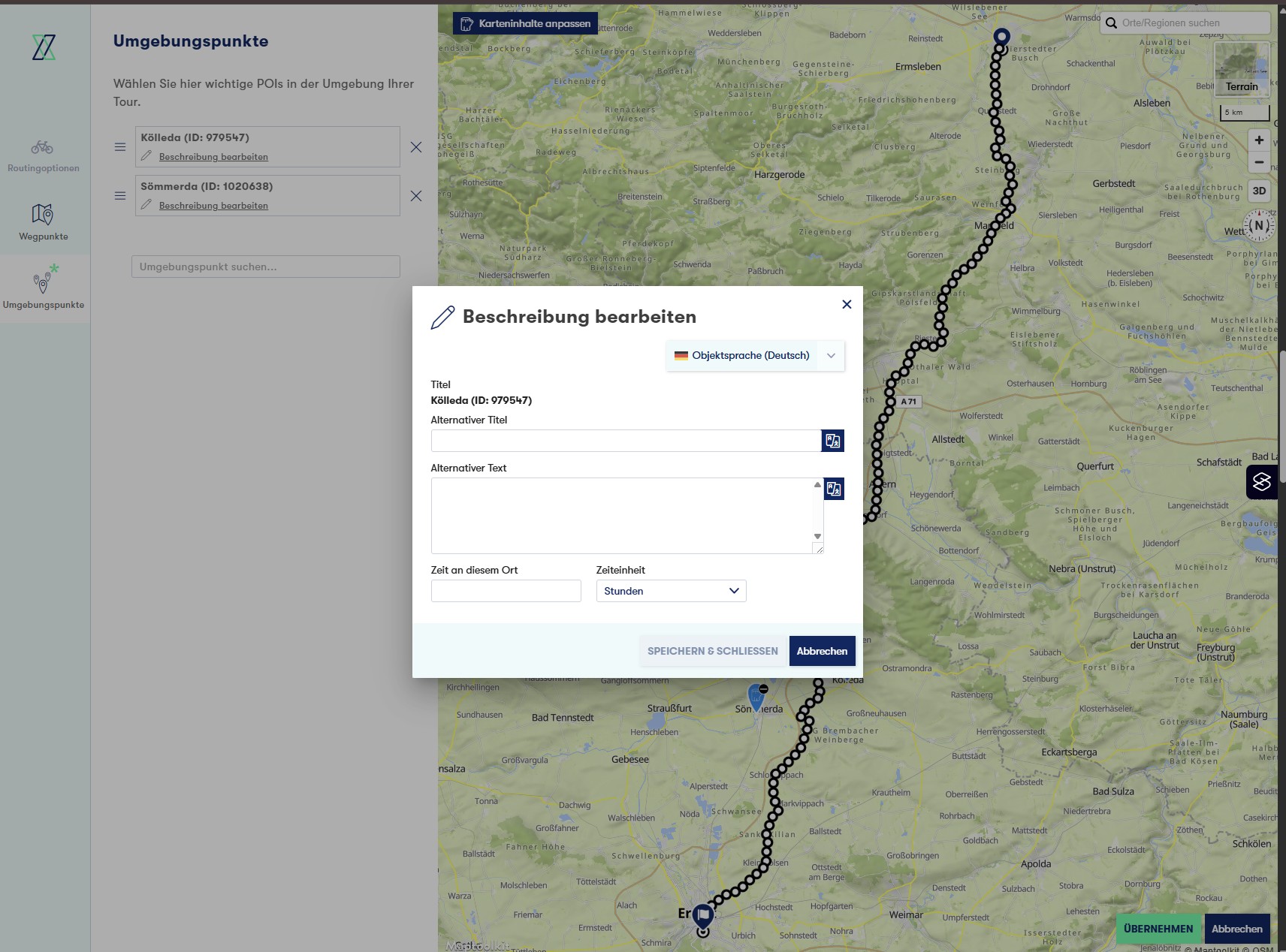The height and width of the screenshot is (952, 1286).
Task: Click drag handle icon for Kölleda entry
Action: [120, 147]
